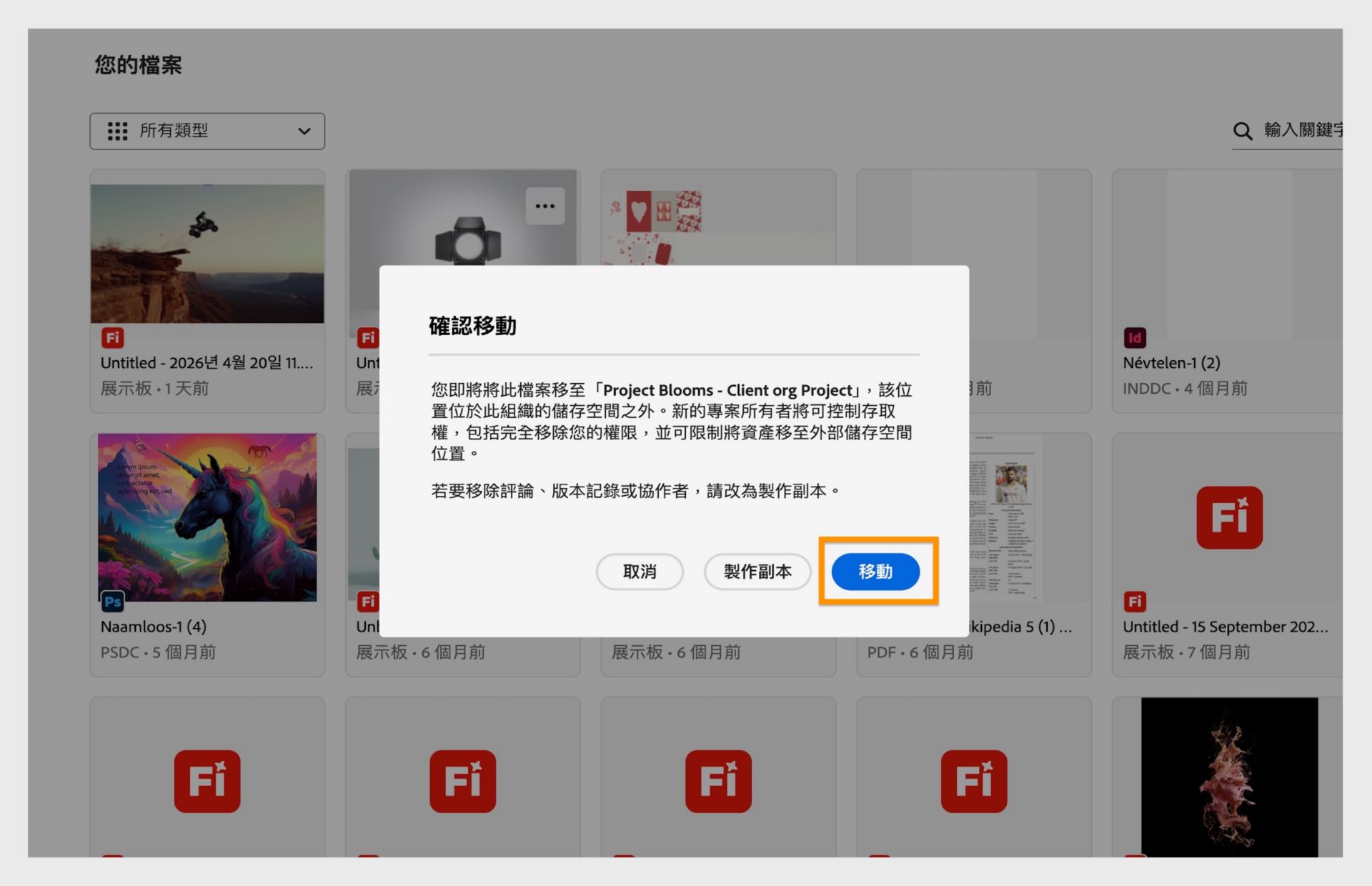Click the search magnifier icon
This screenshot has width=1372, height=886.
[1243, 131]
